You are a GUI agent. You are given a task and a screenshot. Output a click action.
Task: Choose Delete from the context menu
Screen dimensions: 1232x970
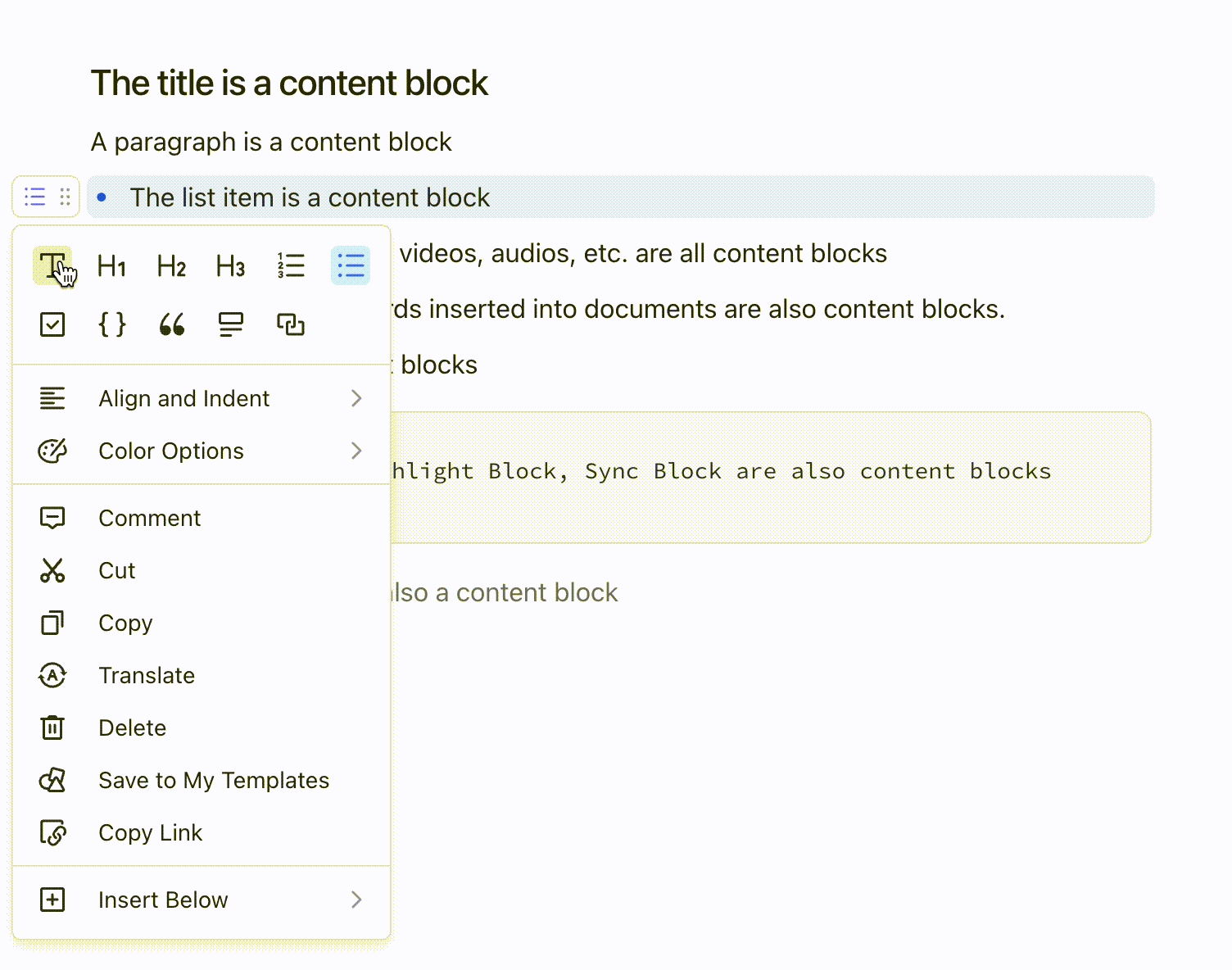(133, 727)
